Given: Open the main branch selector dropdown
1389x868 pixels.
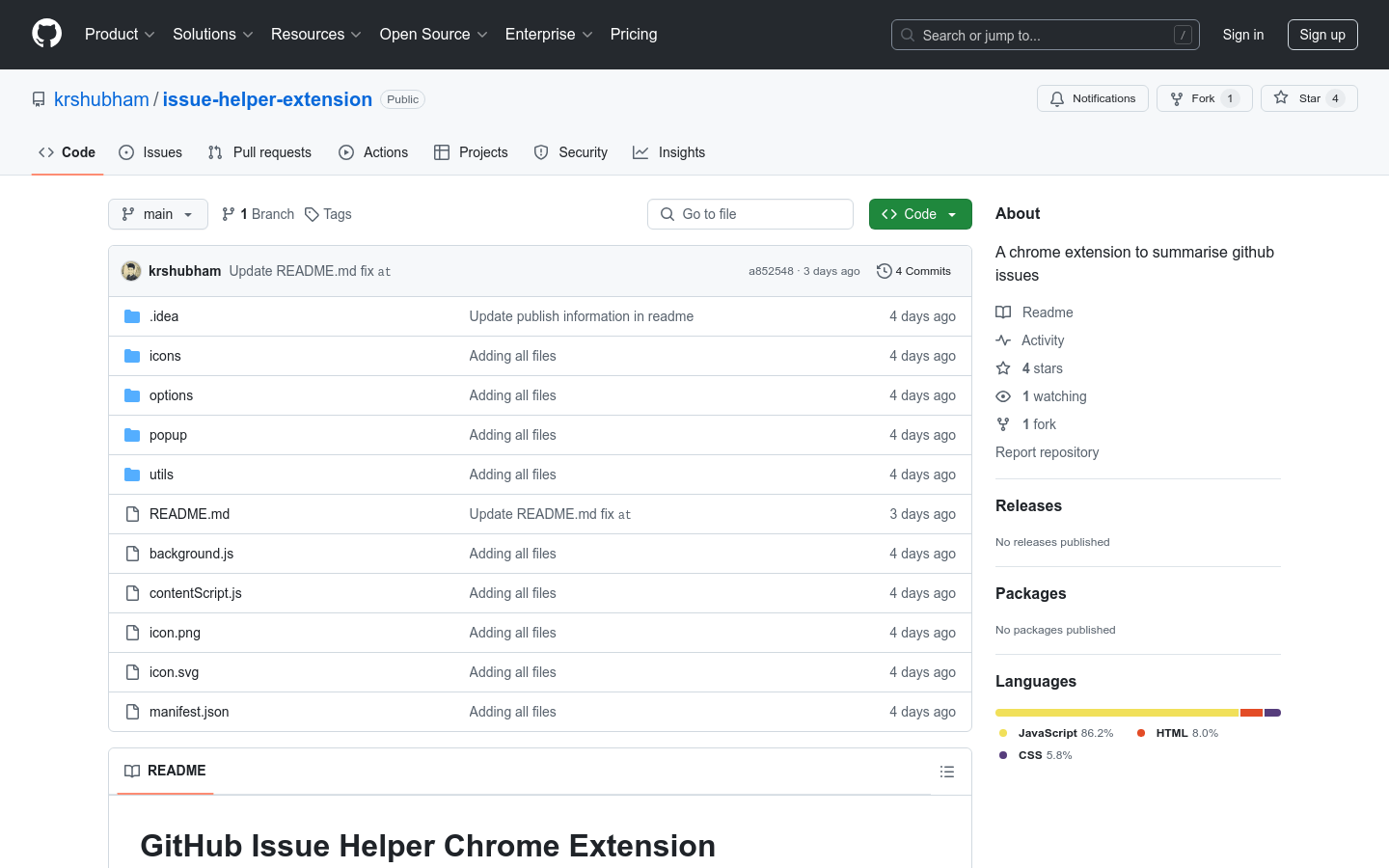Looking at the screenshot, I should 158,214.
